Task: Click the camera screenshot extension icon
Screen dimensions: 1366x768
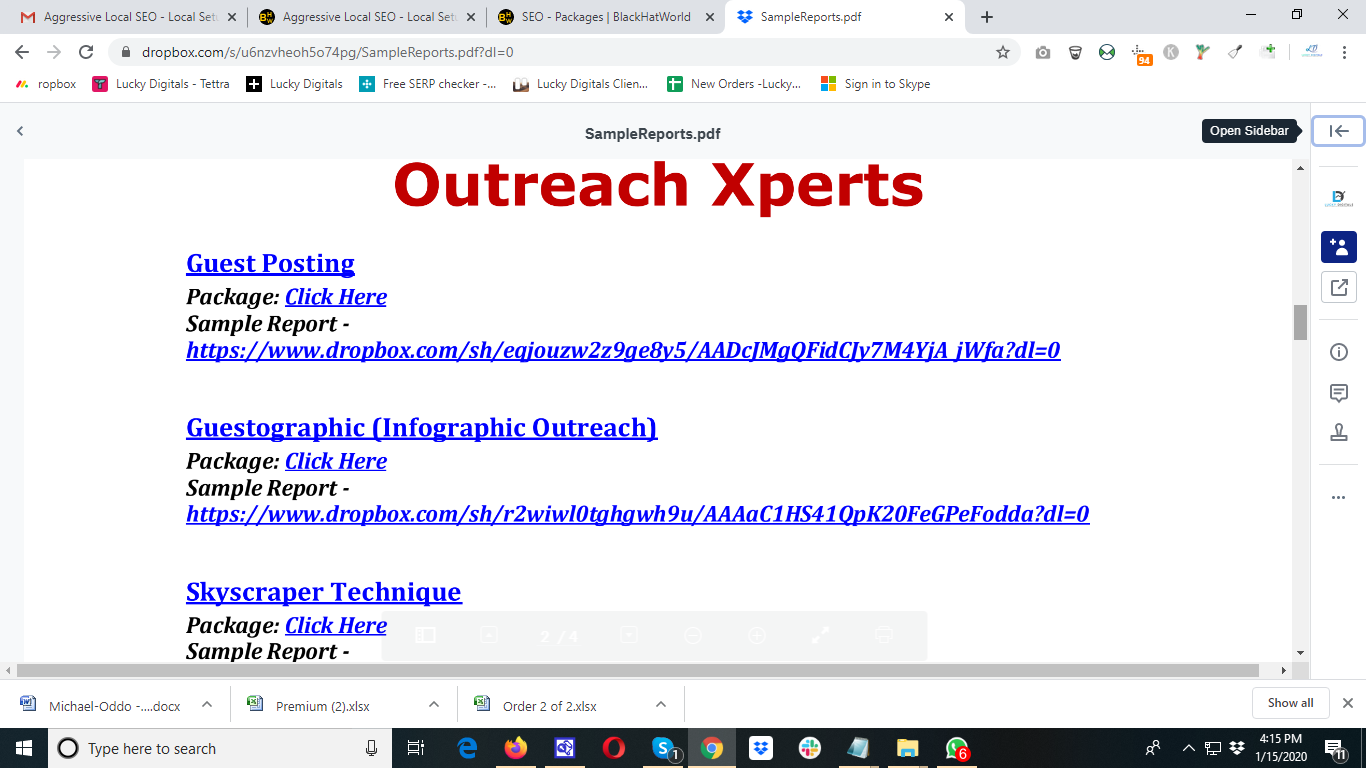Action: click(x=1043, y=52)
